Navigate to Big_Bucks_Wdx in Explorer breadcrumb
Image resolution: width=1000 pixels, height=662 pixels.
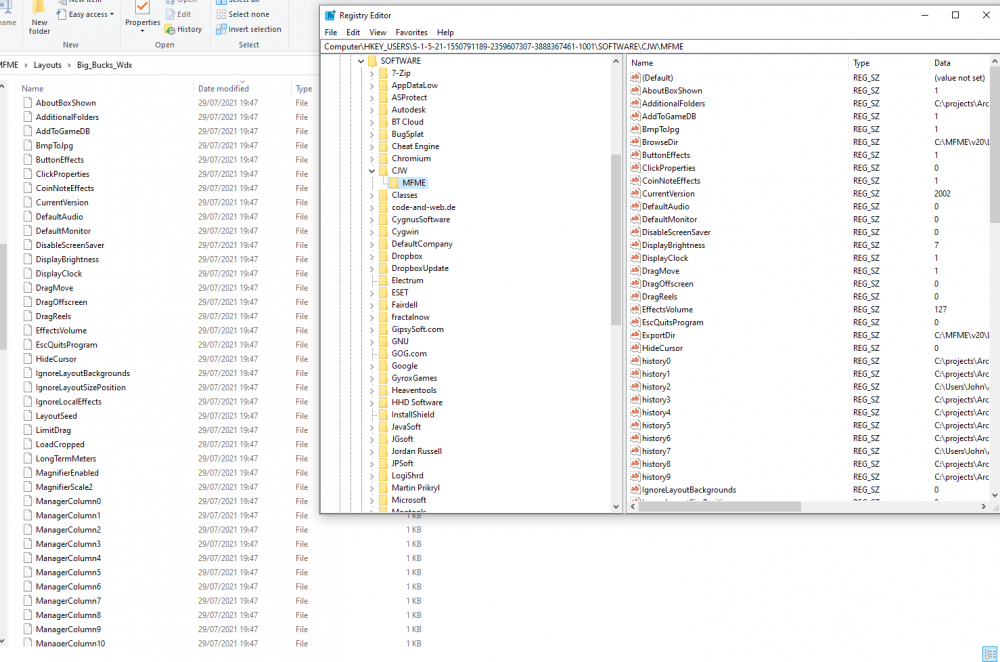click(x=105, y=65)
